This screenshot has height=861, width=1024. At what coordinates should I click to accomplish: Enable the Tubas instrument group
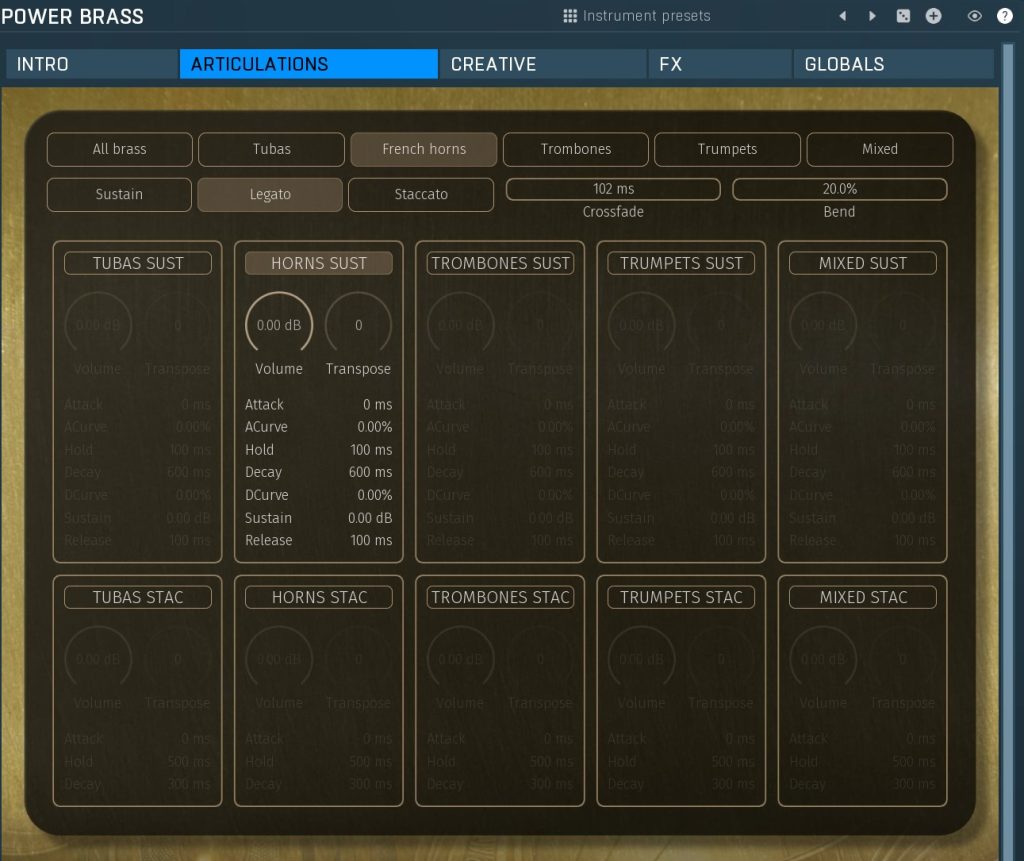coord(271,149)
